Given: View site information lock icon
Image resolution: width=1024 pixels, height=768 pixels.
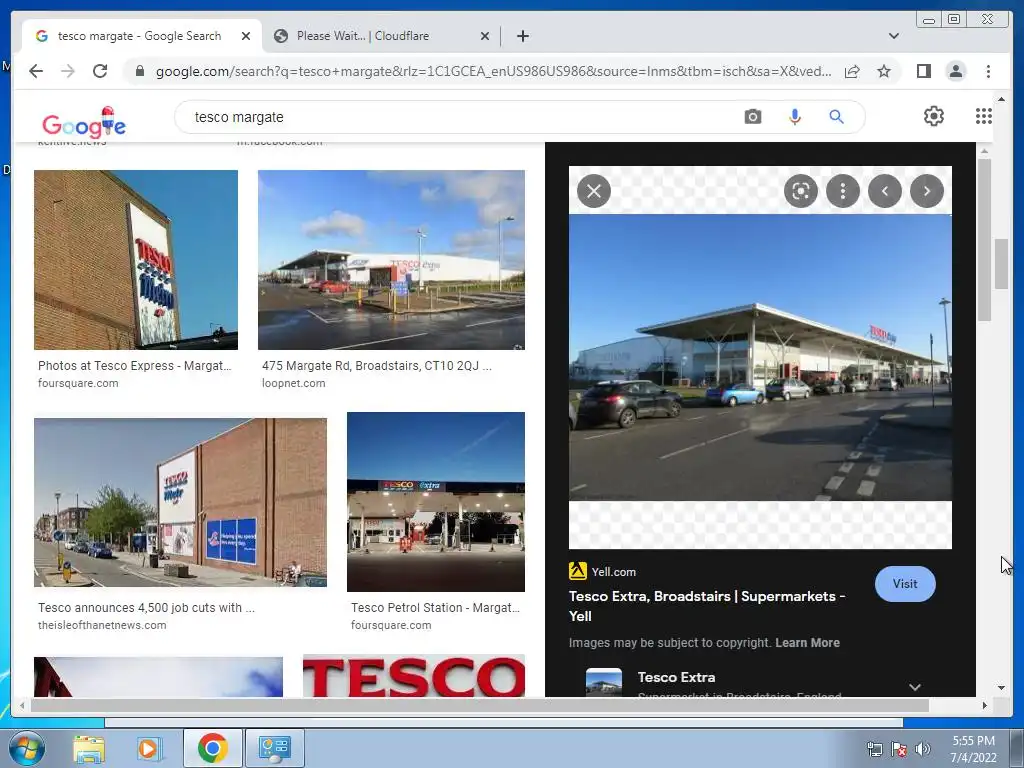Looking at the screenshot, I should 139,71.
